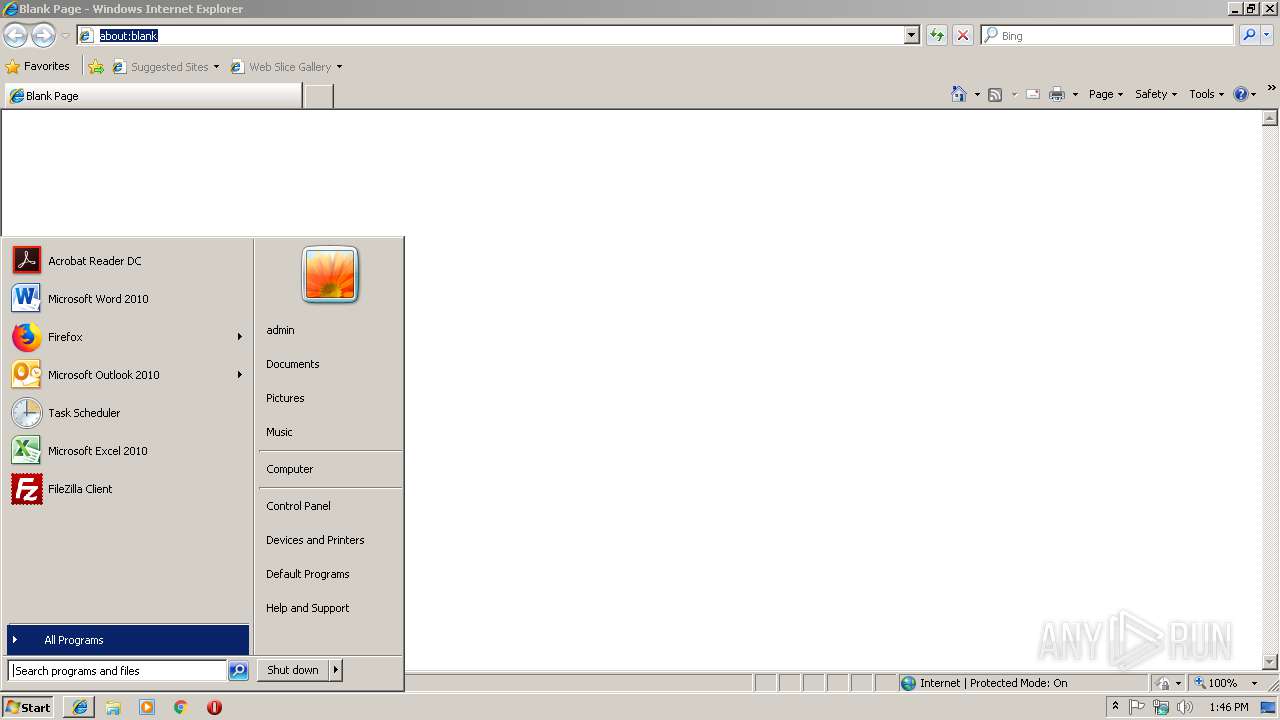Expand Outlook 2010 jump list arrow

coord(239,375)
